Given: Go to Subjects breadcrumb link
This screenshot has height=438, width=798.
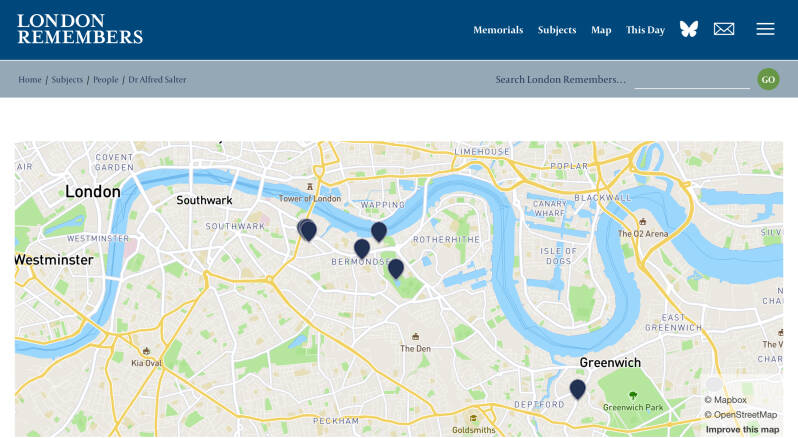Looking at the screenshot, I should point(67,79).
